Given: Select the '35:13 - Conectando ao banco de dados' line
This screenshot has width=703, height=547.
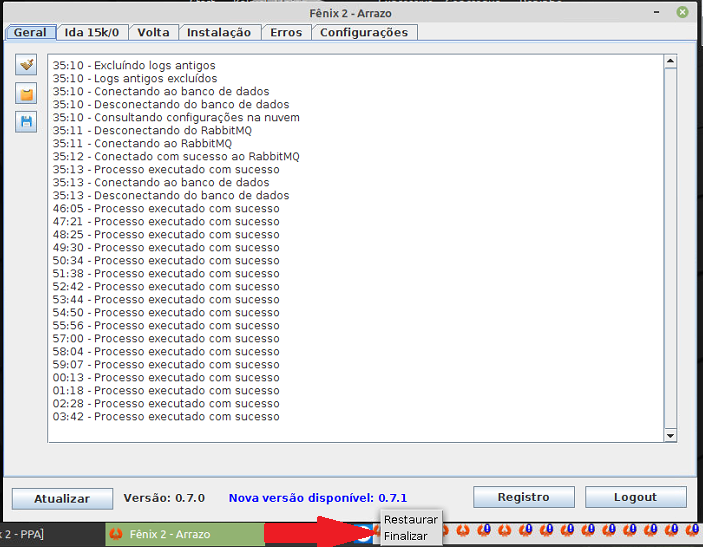Looking at the screenshot, I should 161,182.
